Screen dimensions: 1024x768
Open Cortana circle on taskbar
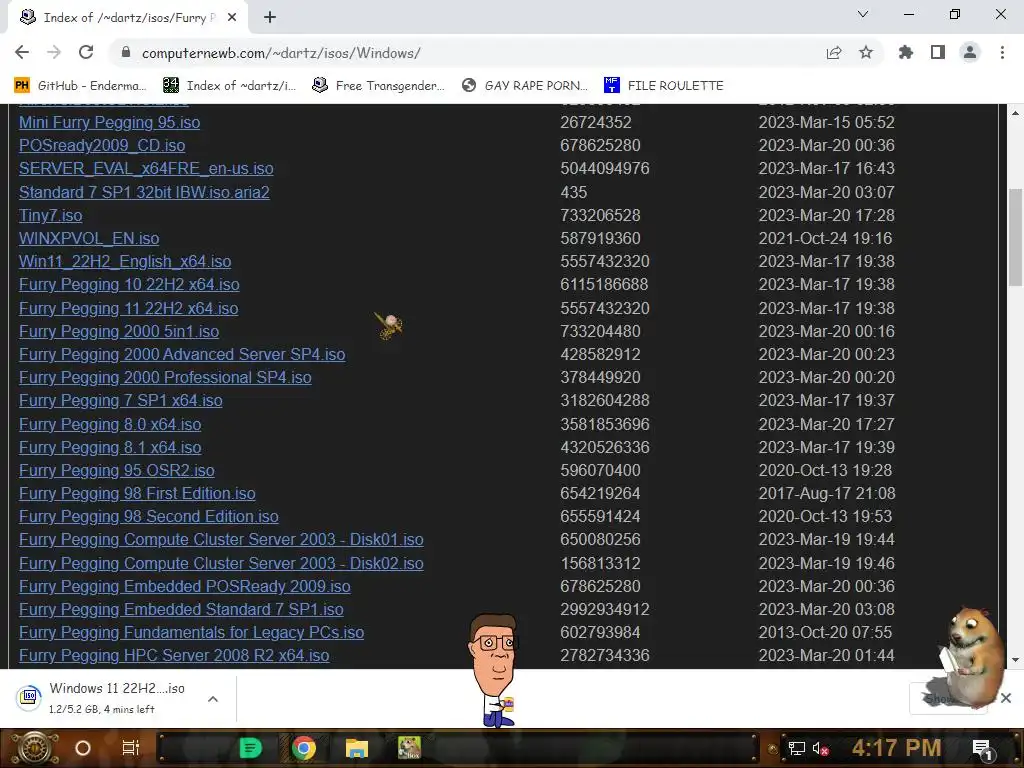[x=83, y=748]
